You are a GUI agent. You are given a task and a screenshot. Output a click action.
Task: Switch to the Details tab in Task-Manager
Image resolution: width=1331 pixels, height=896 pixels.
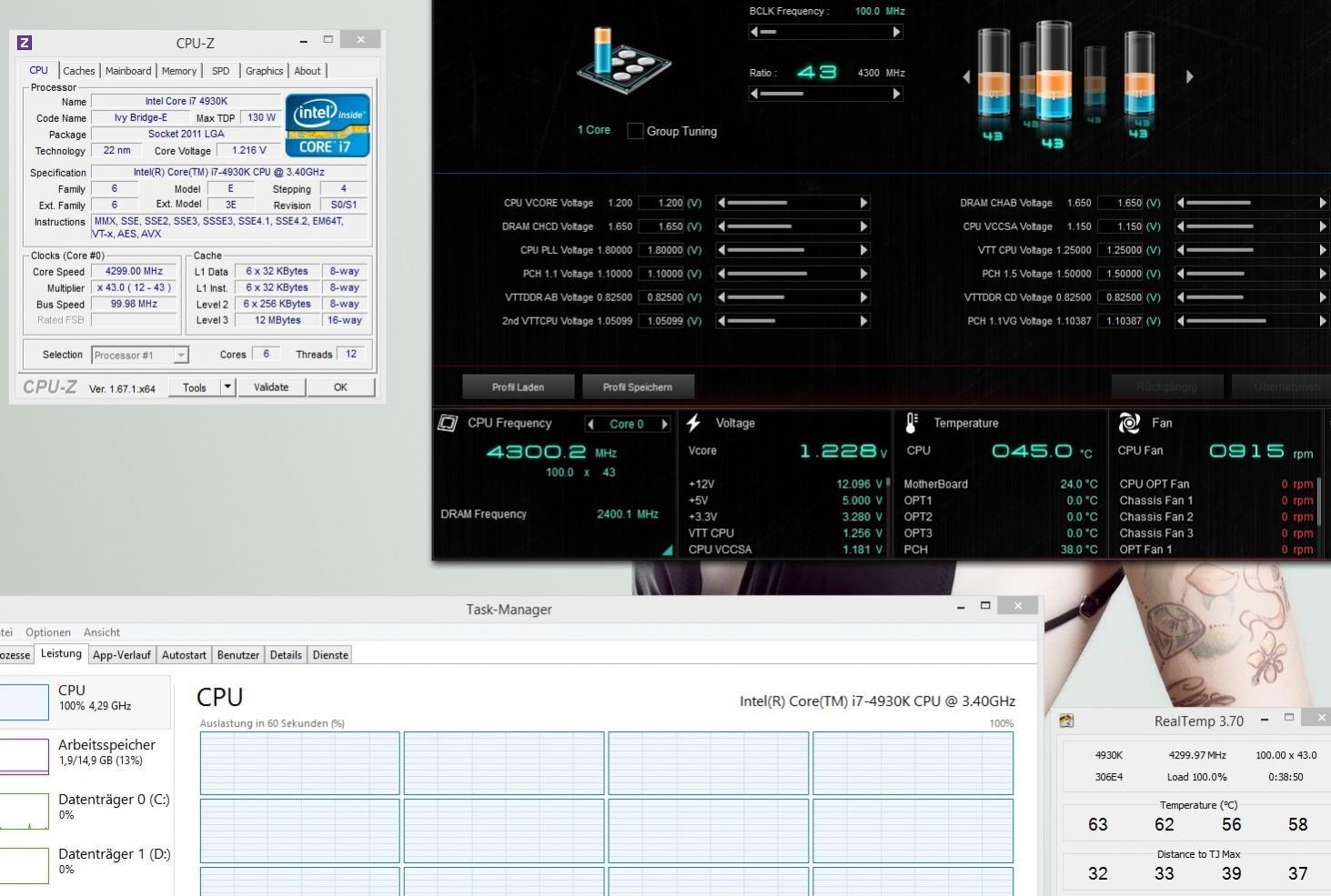pos(286,655)
